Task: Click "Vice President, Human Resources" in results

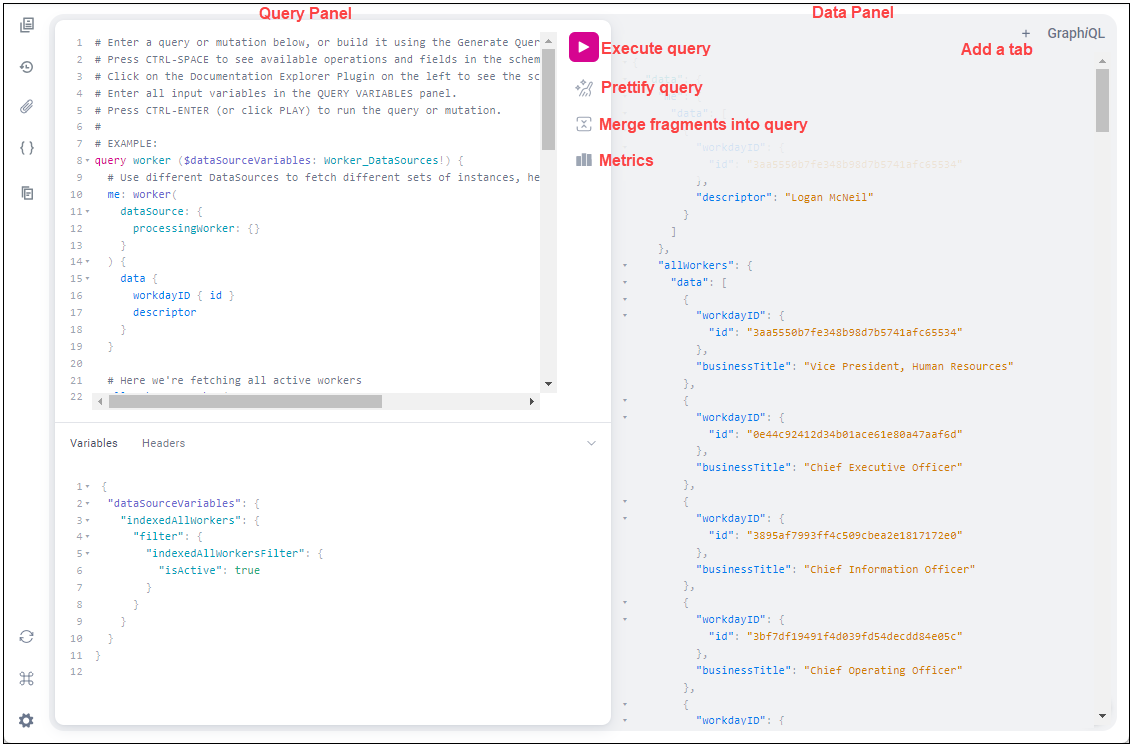Action: pyautogui.click(x=908, y=366)
